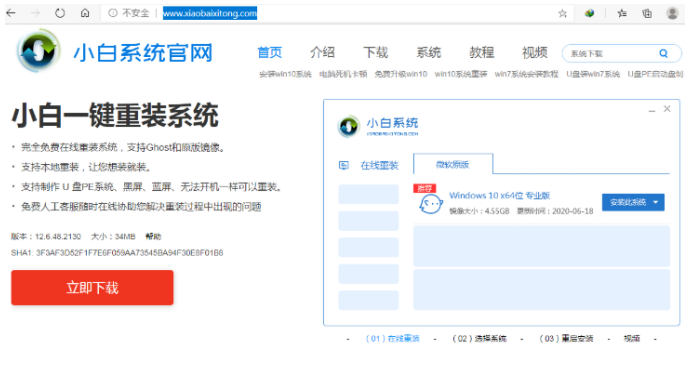Click the red 推荐 badge
Image resolution: width=688 pixels, height=371 pixels.
coord(424,189)
